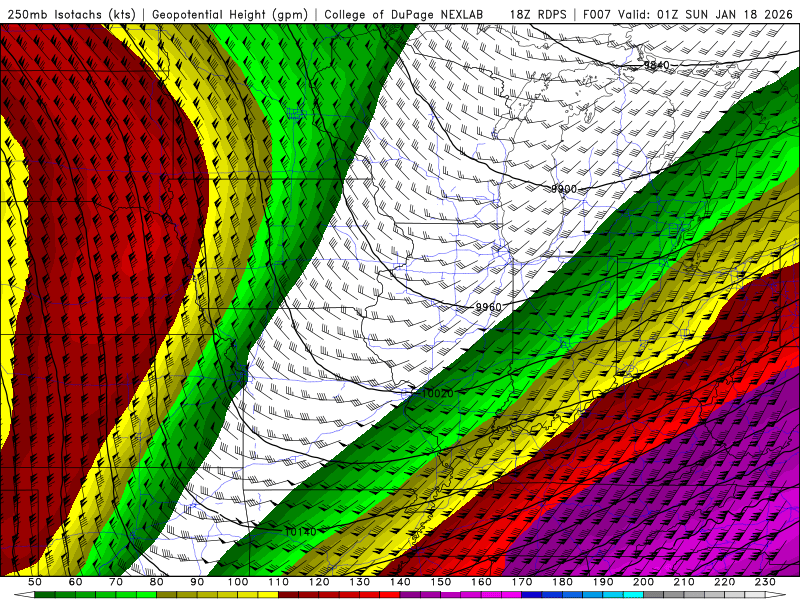Click the '250mb Isotachs (kts)' title text
This screenshot has height=600, width=800.
[71, 14]
